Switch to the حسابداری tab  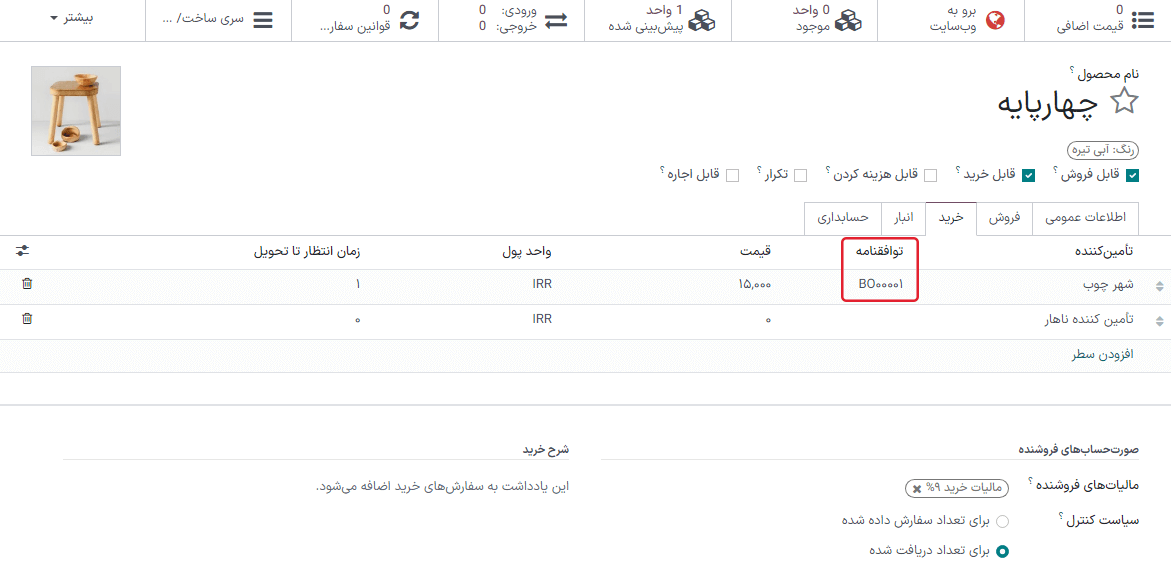(843, 218)
